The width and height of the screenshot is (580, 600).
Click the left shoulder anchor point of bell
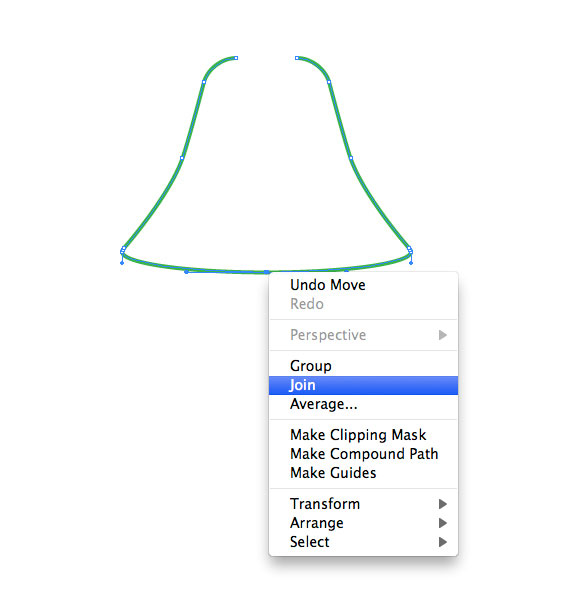(x=204, y=82)
